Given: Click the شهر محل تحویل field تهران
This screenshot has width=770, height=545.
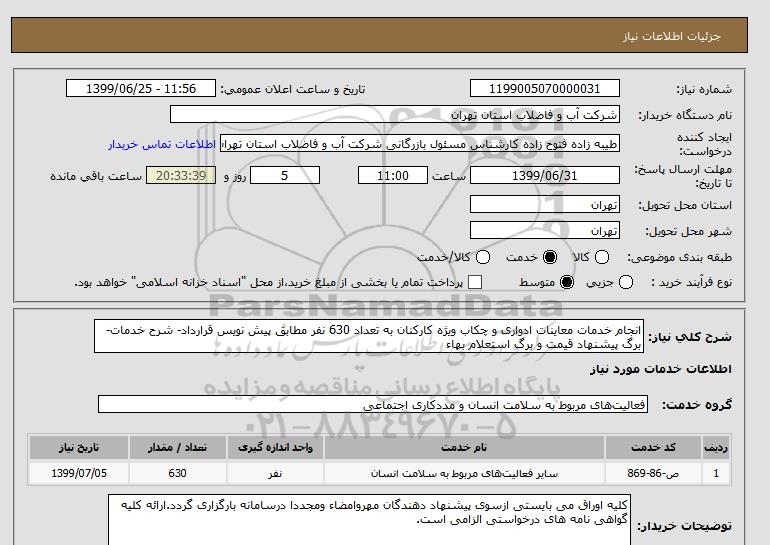Looking at the screenshot, I should click(545, 230).
